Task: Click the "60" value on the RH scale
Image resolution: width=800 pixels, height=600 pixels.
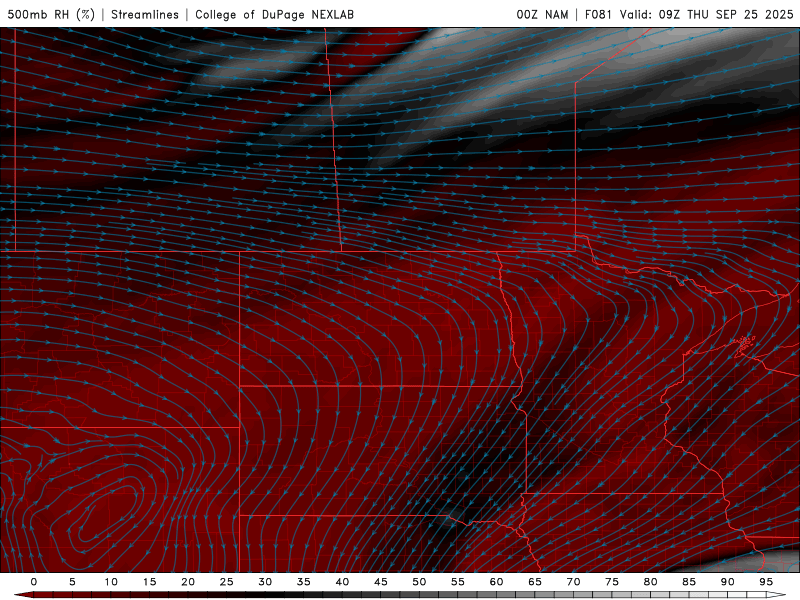Action: 496,582
